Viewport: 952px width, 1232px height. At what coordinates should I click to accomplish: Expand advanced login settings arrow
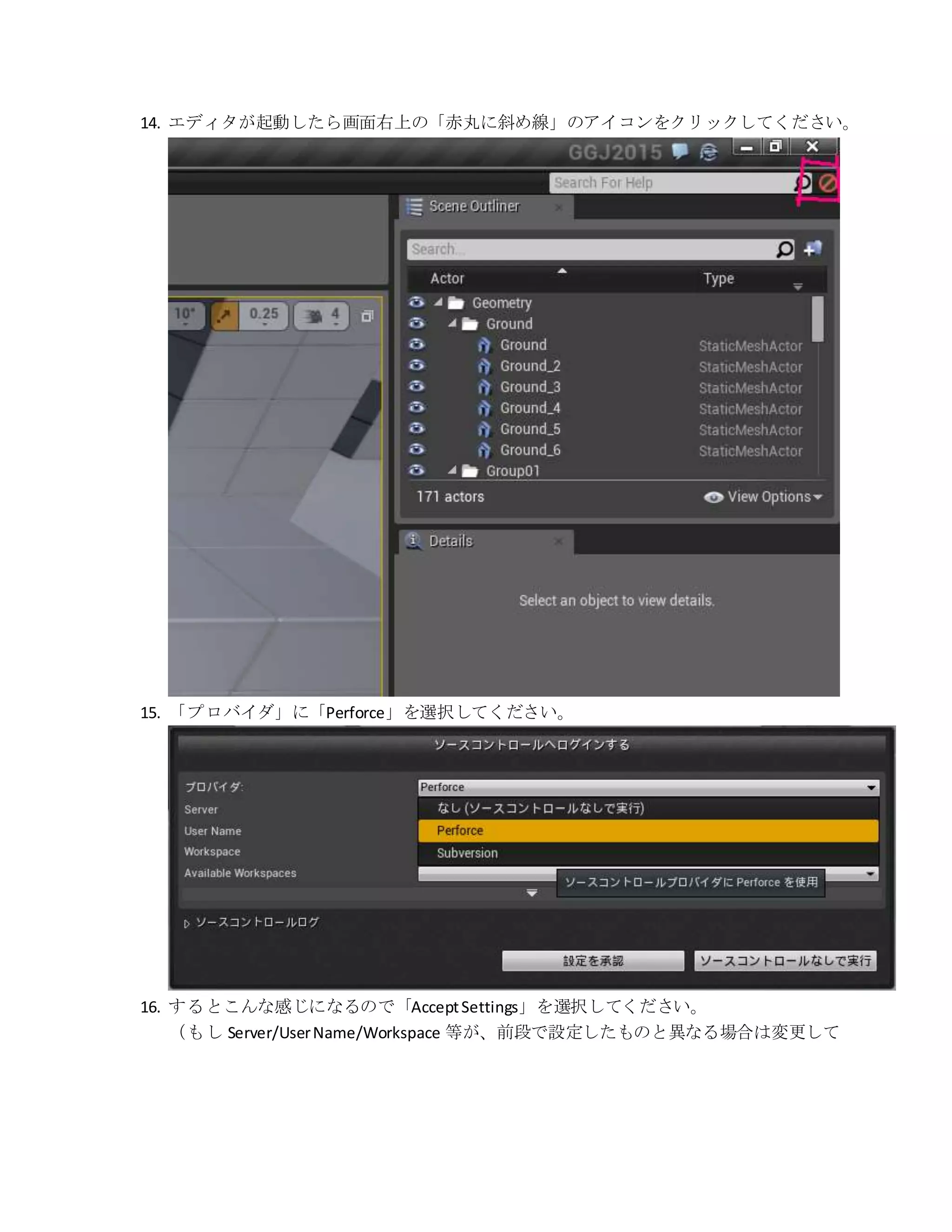[x=532, y=893]
